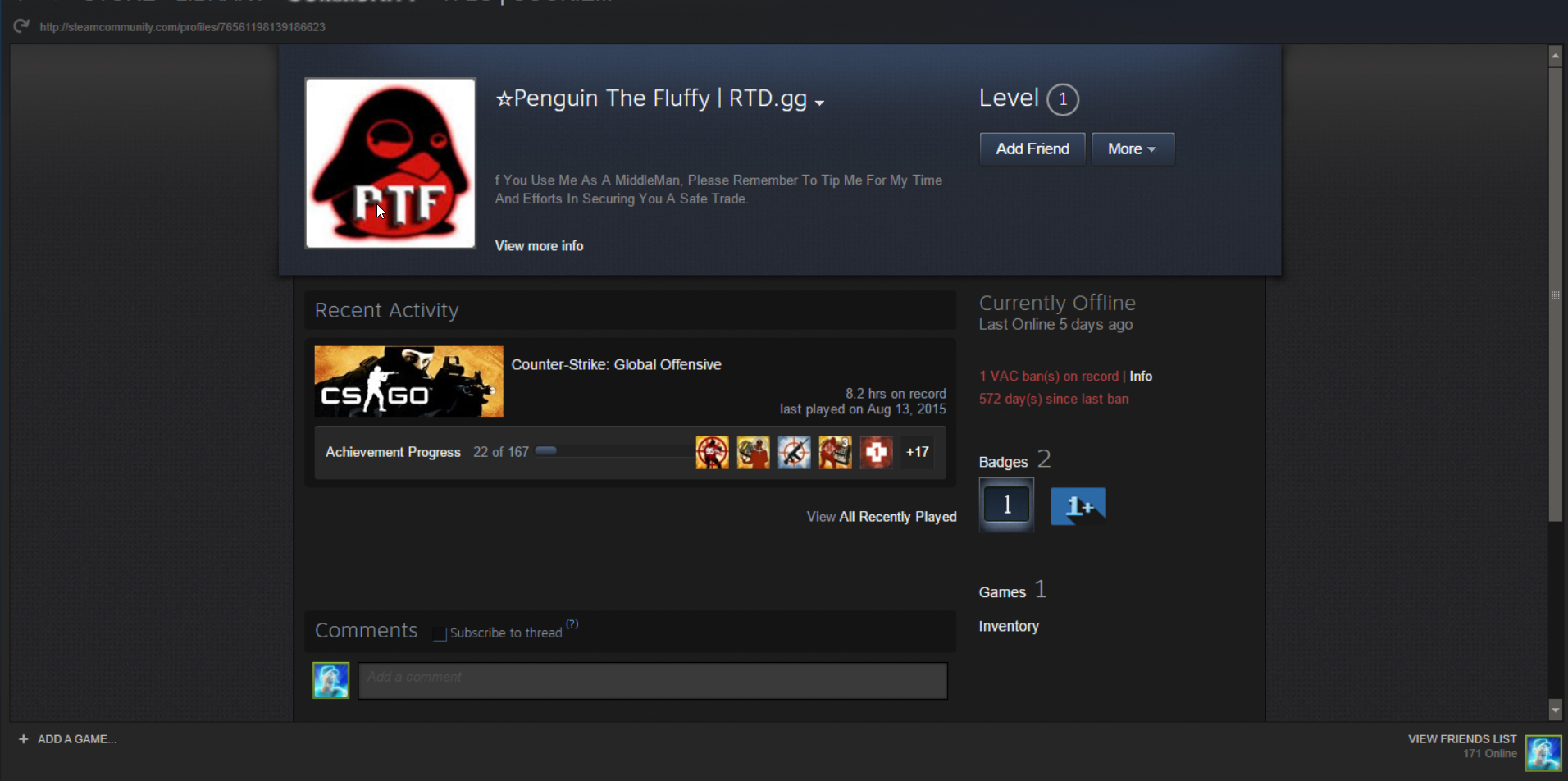The image size is (1568, 781).
Task: Expand the profile name history arrow
Action: tap(819, 103)
